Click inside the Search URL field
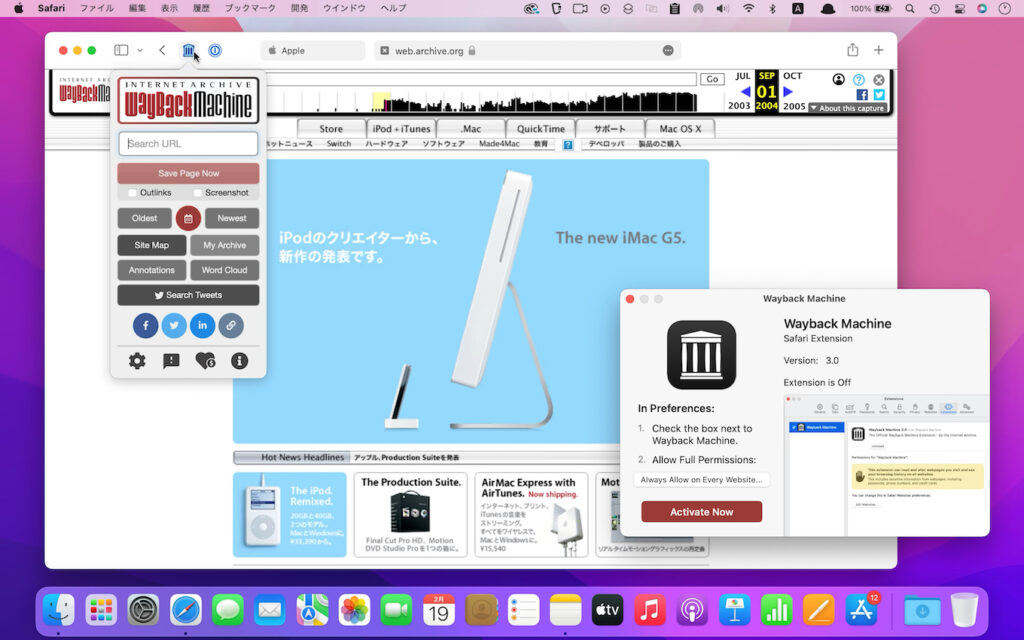1024x640 pixels. click(x=188, y=144)
